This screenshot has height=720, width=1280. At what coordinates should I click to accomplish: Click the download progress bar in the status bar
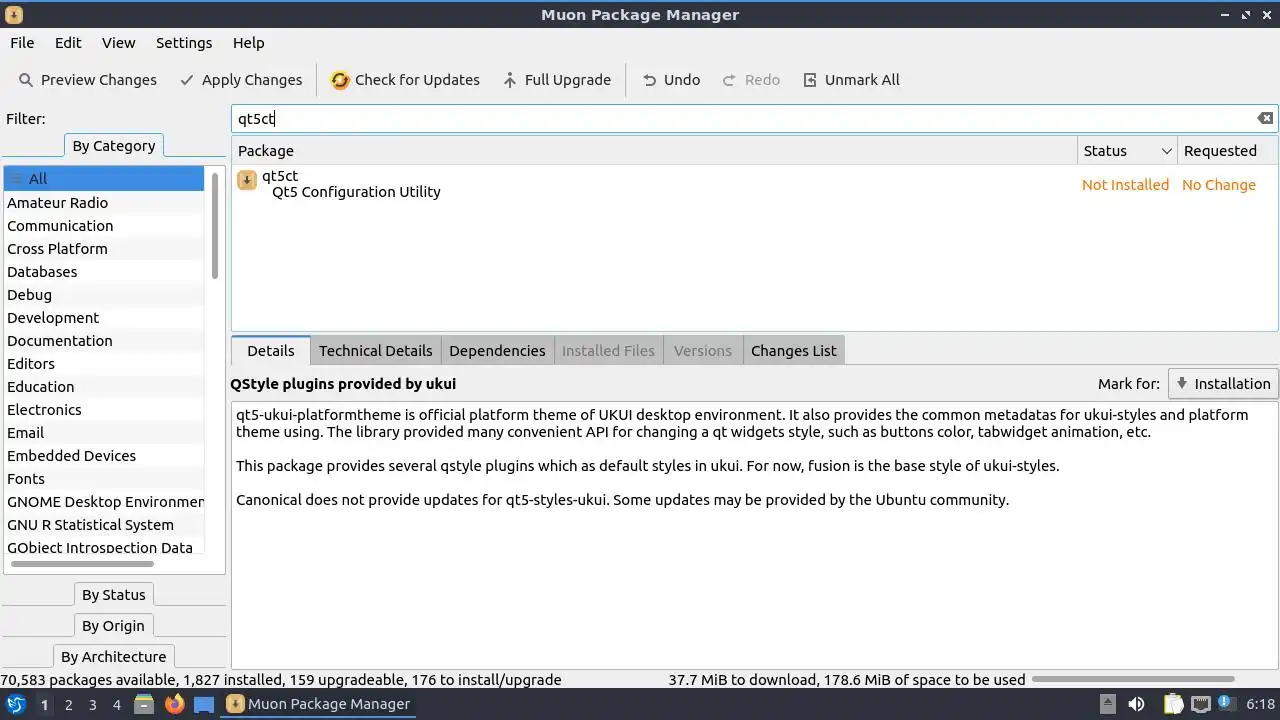[x=1133, y=680]
